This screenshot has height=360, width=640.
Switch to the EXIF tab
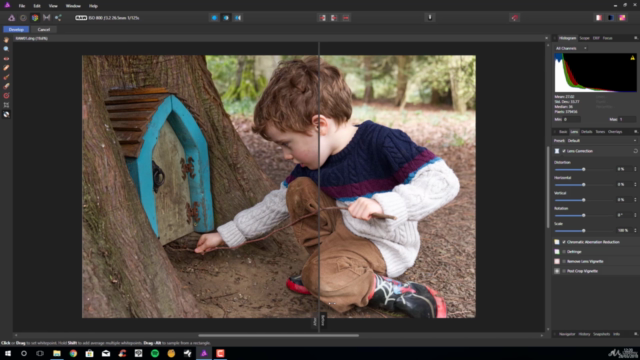pyautogui.click(x=596, y=38)
